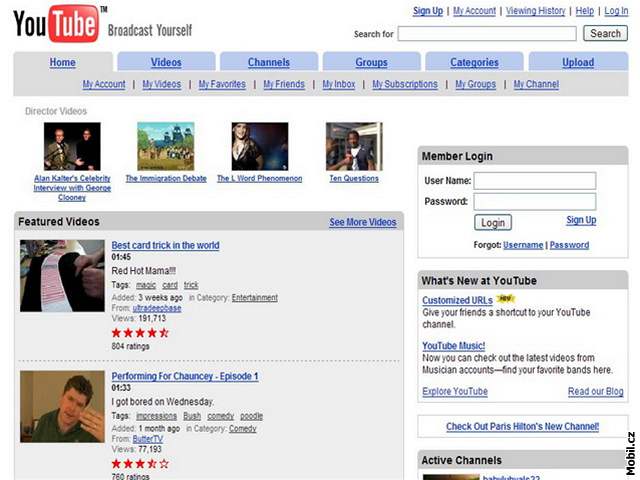This screenshot has width=640, height=480.
Task: Open My Subscriptions in the sub-navigation
Action: (405, 84)
